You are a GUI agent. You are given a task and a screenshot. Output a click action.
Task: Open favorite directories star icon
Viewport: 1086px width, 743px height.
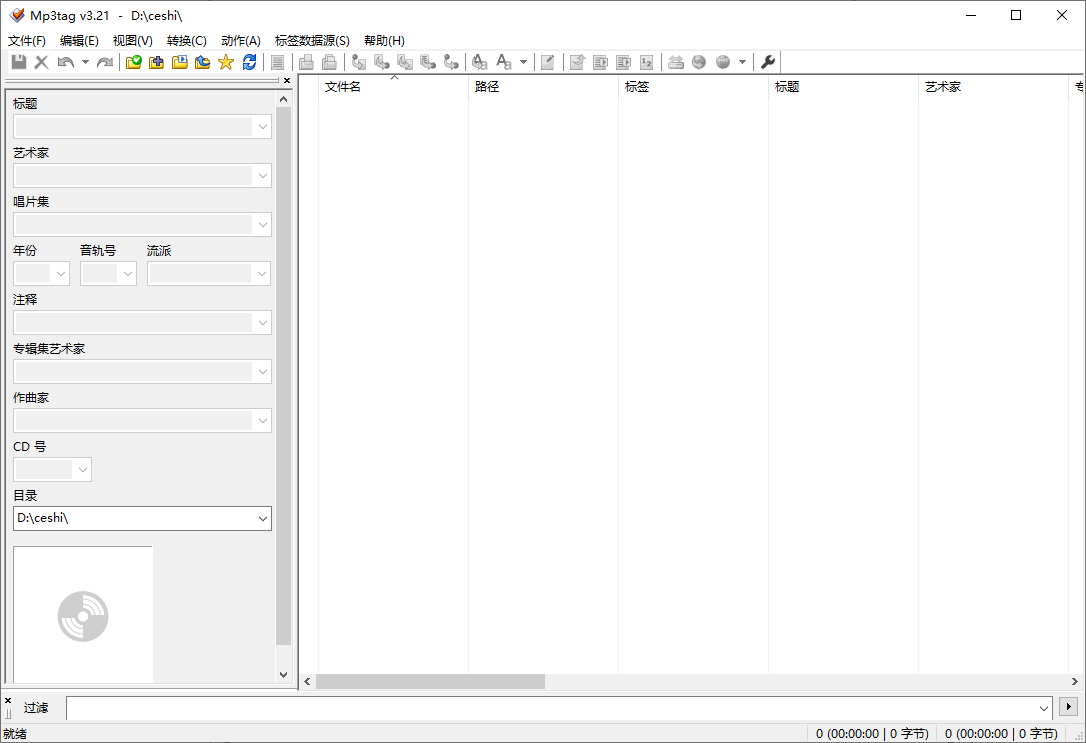point(226,62)
